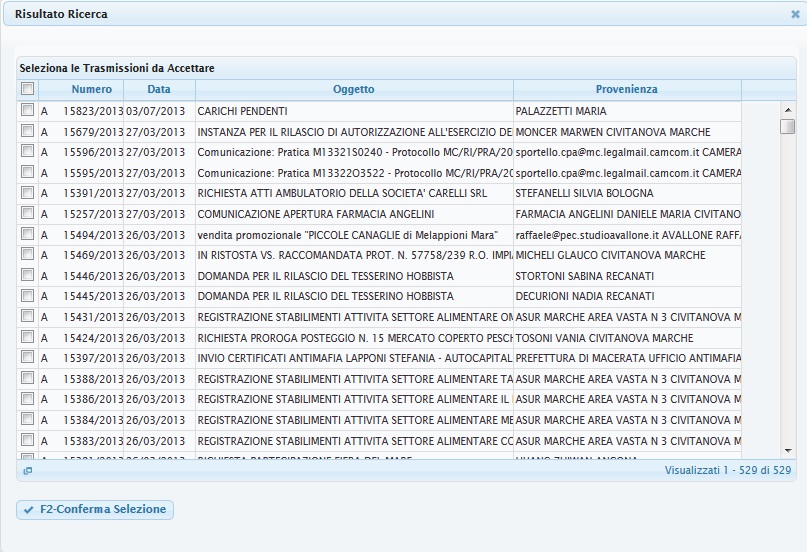Select checkbox for COMUNICAZIONE APERTURA FARMACIA ANGELINI
This screenshot has width=807, height=552.
27,214
